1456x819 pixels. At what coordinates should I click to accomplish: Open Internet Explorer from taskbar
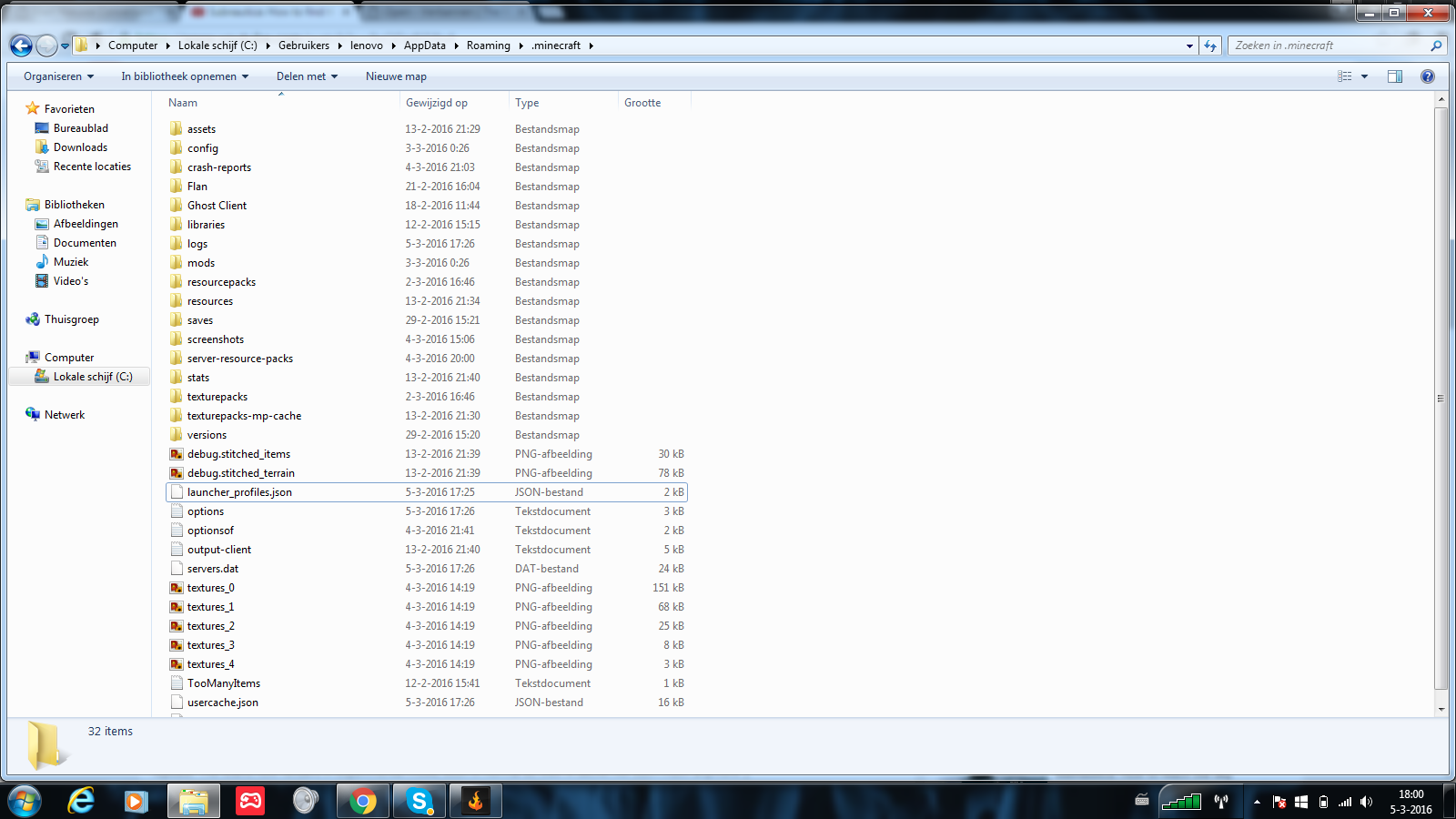click(82, 801)
